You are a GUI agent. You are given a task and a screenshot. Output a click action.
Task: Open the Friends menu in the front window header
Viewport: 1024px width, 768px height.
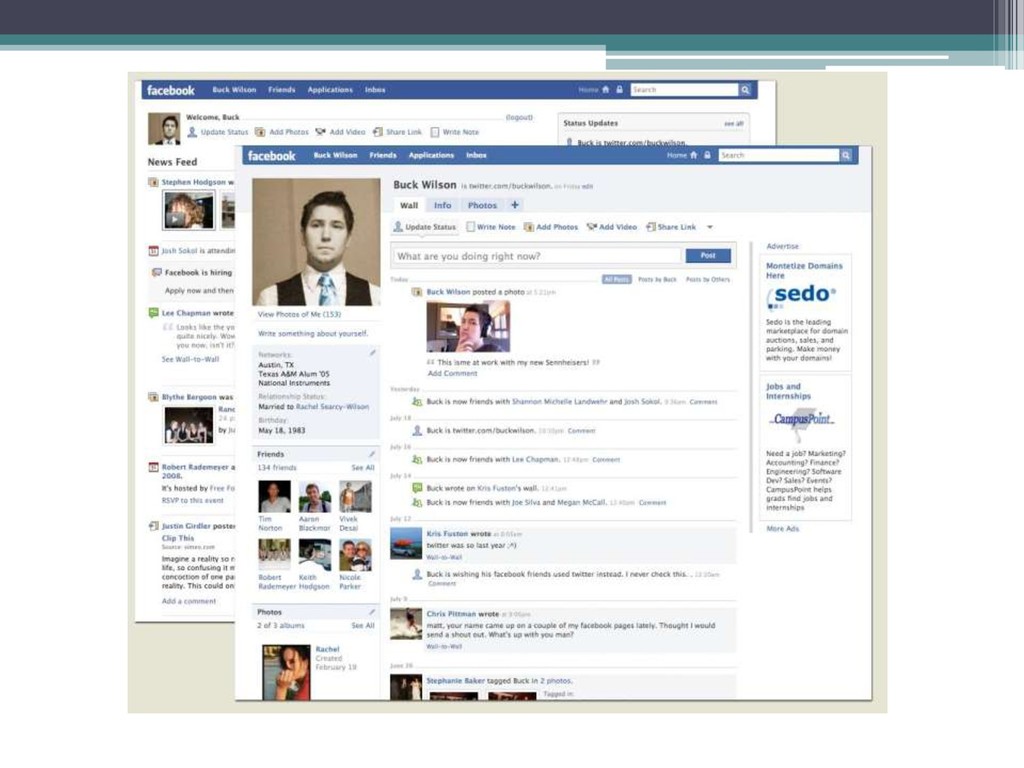click(x=383, y=155)
